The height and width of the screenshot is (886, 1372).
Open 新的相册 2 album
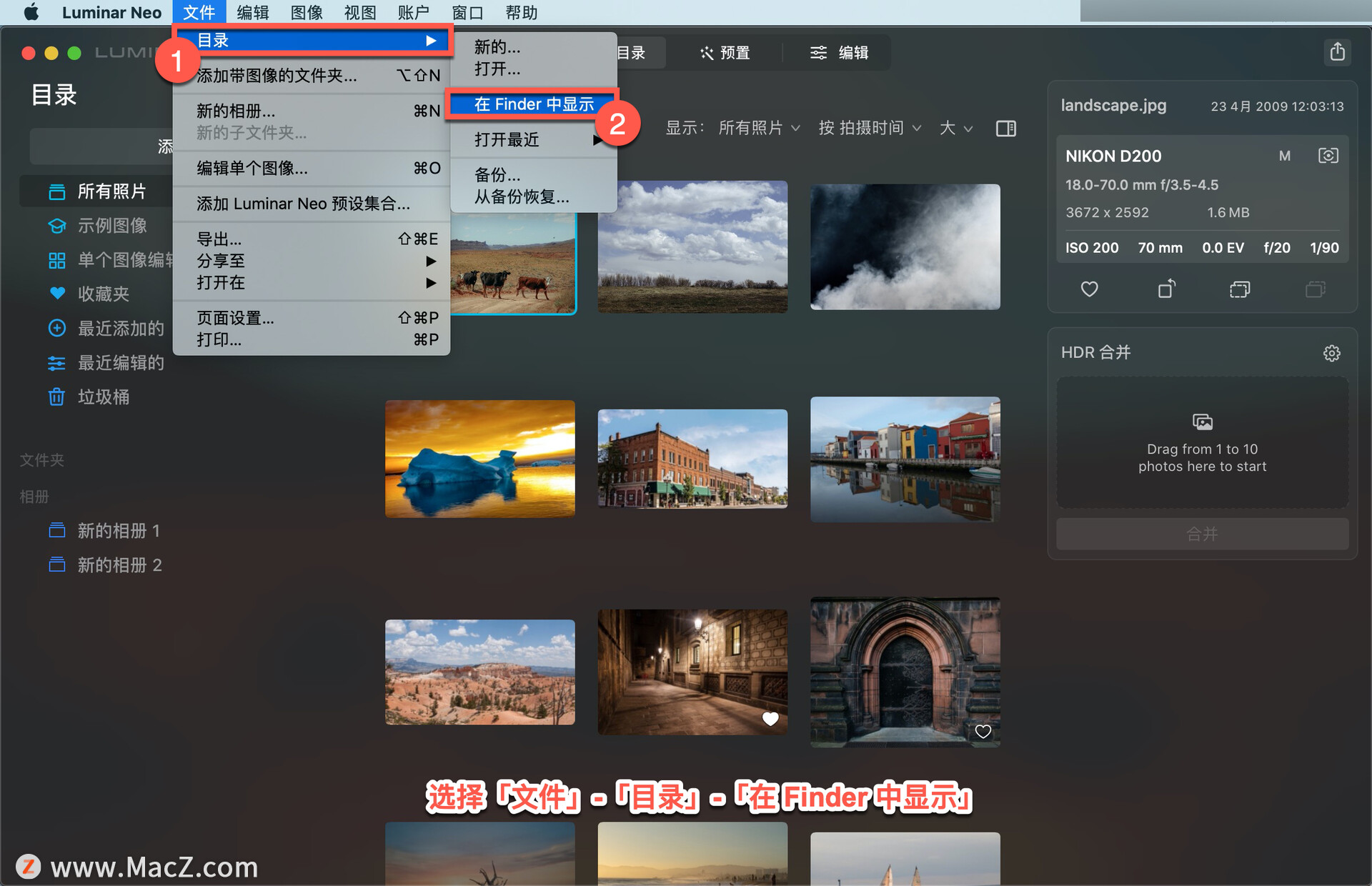(119, 565)
